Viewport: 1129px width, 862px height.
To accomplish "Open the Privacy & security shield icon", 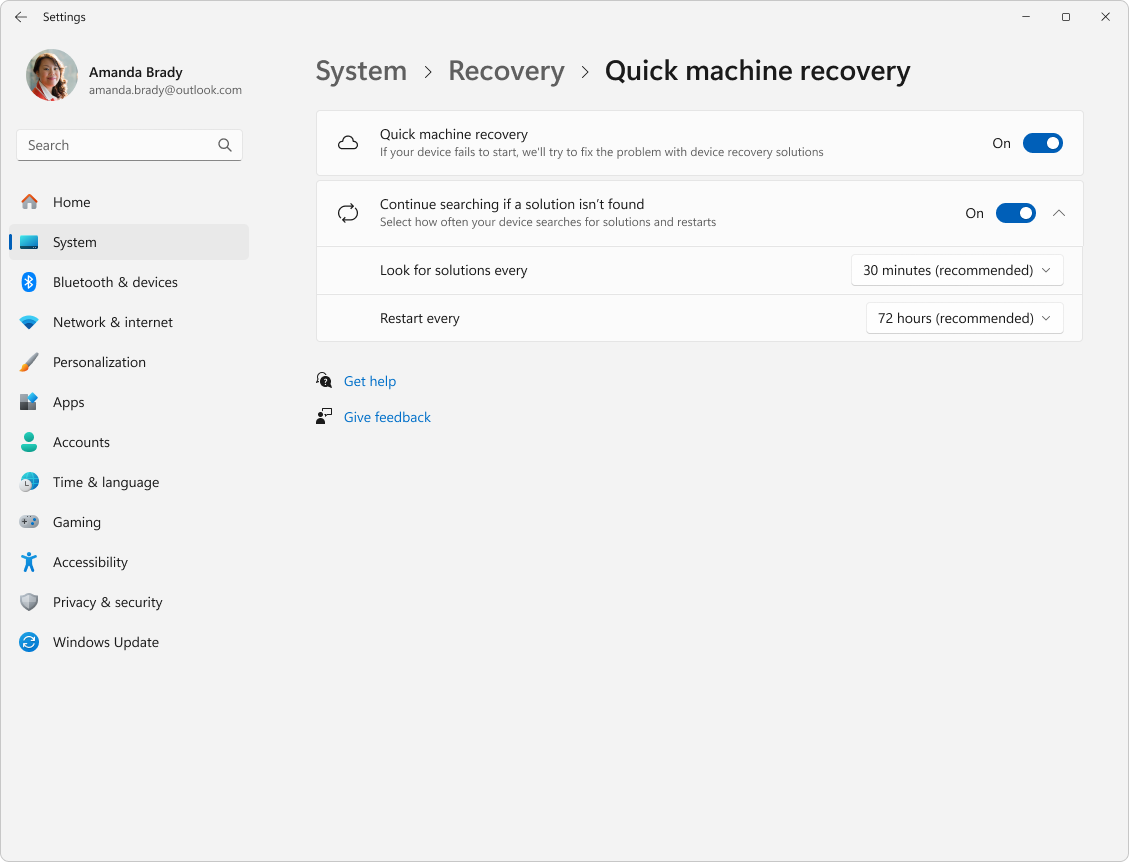I will pos(29,602).
